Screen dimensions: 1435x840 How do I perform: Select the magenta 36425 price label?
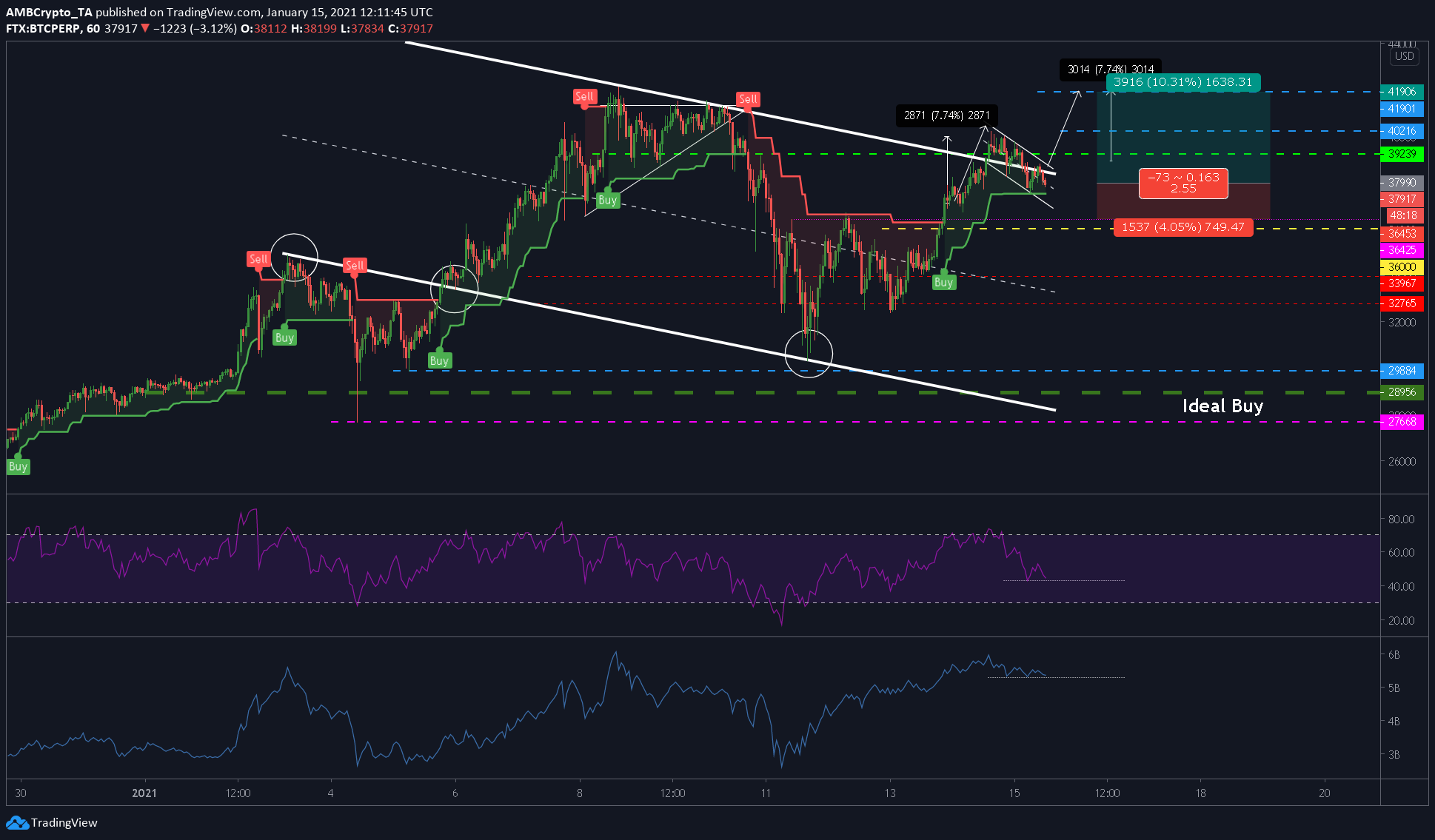click(1402, 250)
